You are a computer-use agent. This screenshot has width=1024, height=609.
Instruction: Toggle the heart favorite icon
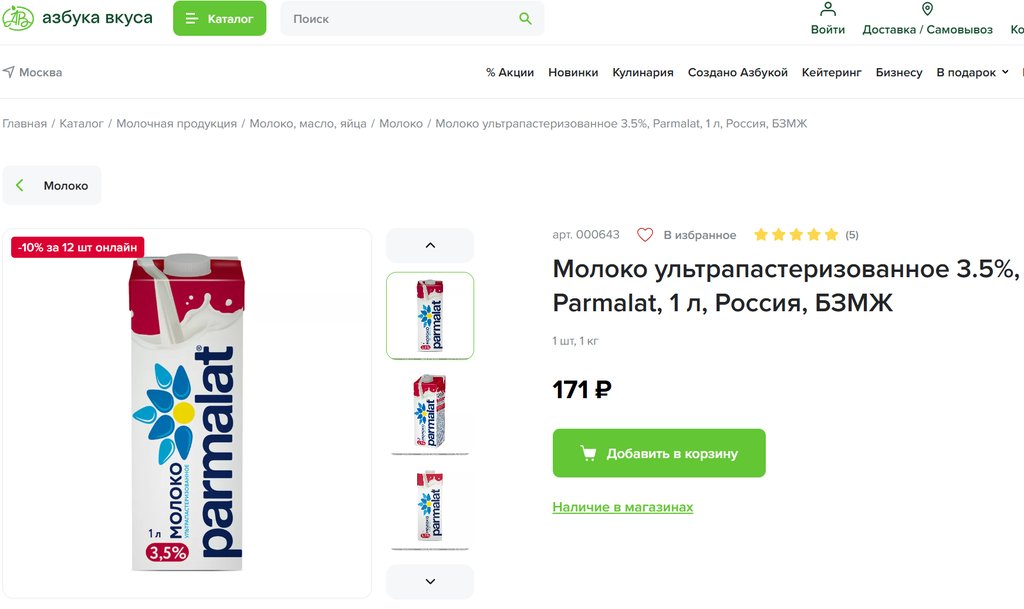click(x=645, y=235)
